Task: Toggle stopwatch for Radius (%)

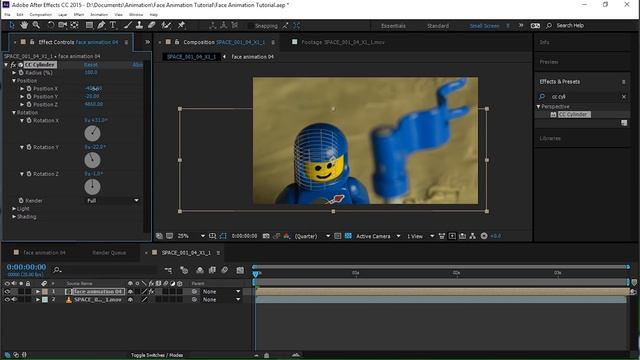Action: [x=21, y=73]
